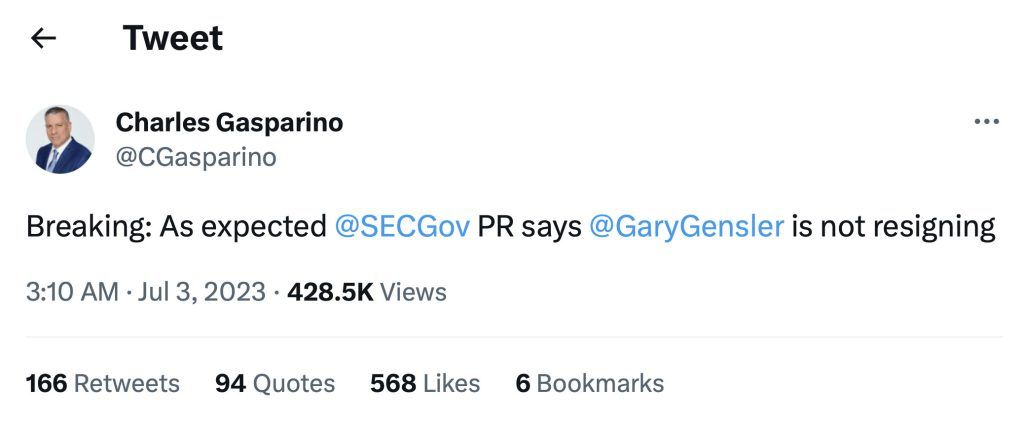Image resolution: width=1024 pixels, height=427 pixels.
Task: Open the @GaryGensler mention
Action: (686, 227)
